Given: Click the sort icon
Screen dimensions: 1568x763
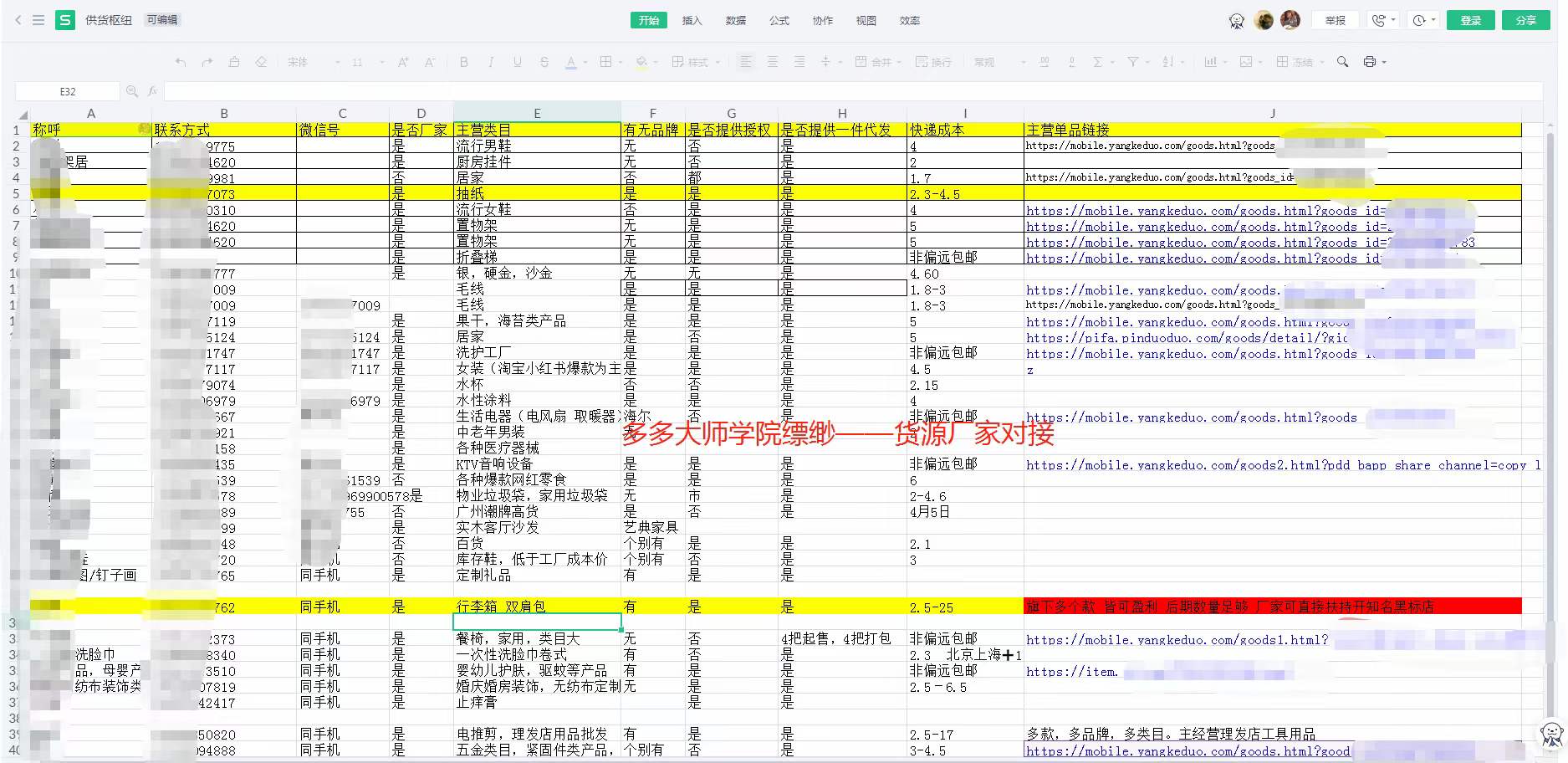Looking at the screenshot, I should pos(1167,62).
